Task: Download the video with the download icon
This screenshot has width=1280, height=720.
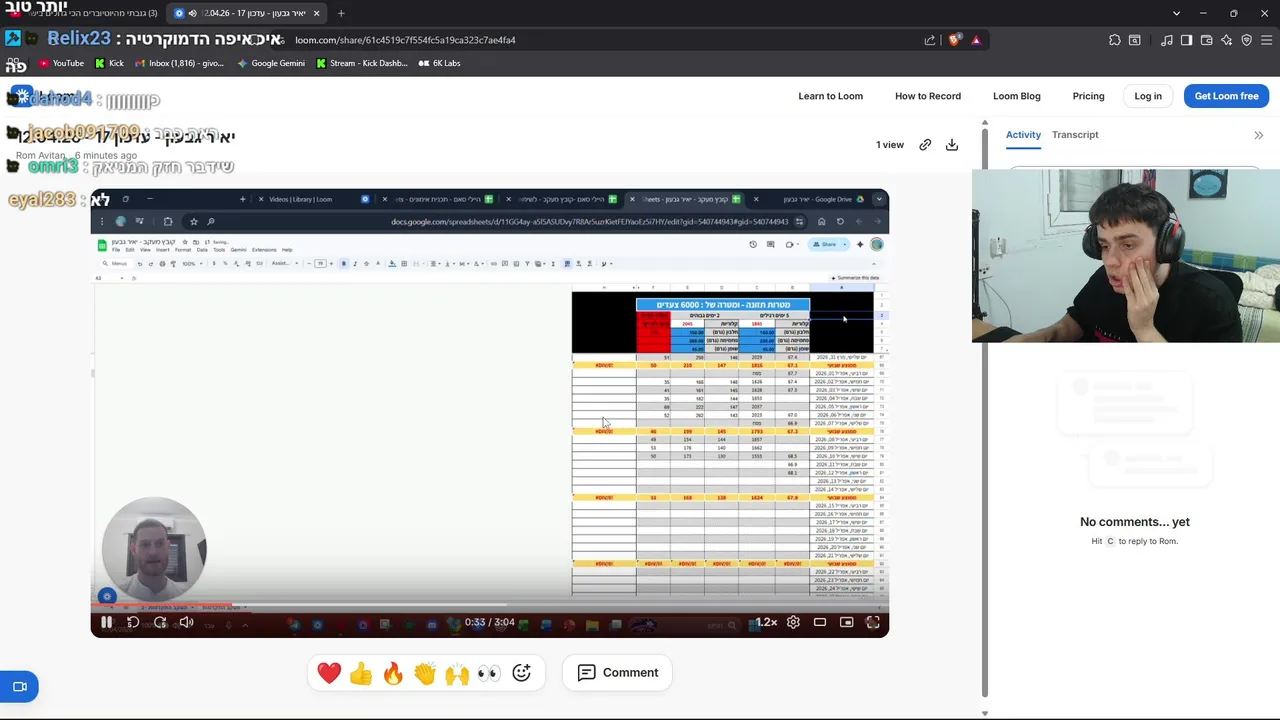Action: [x=952, y=145]
